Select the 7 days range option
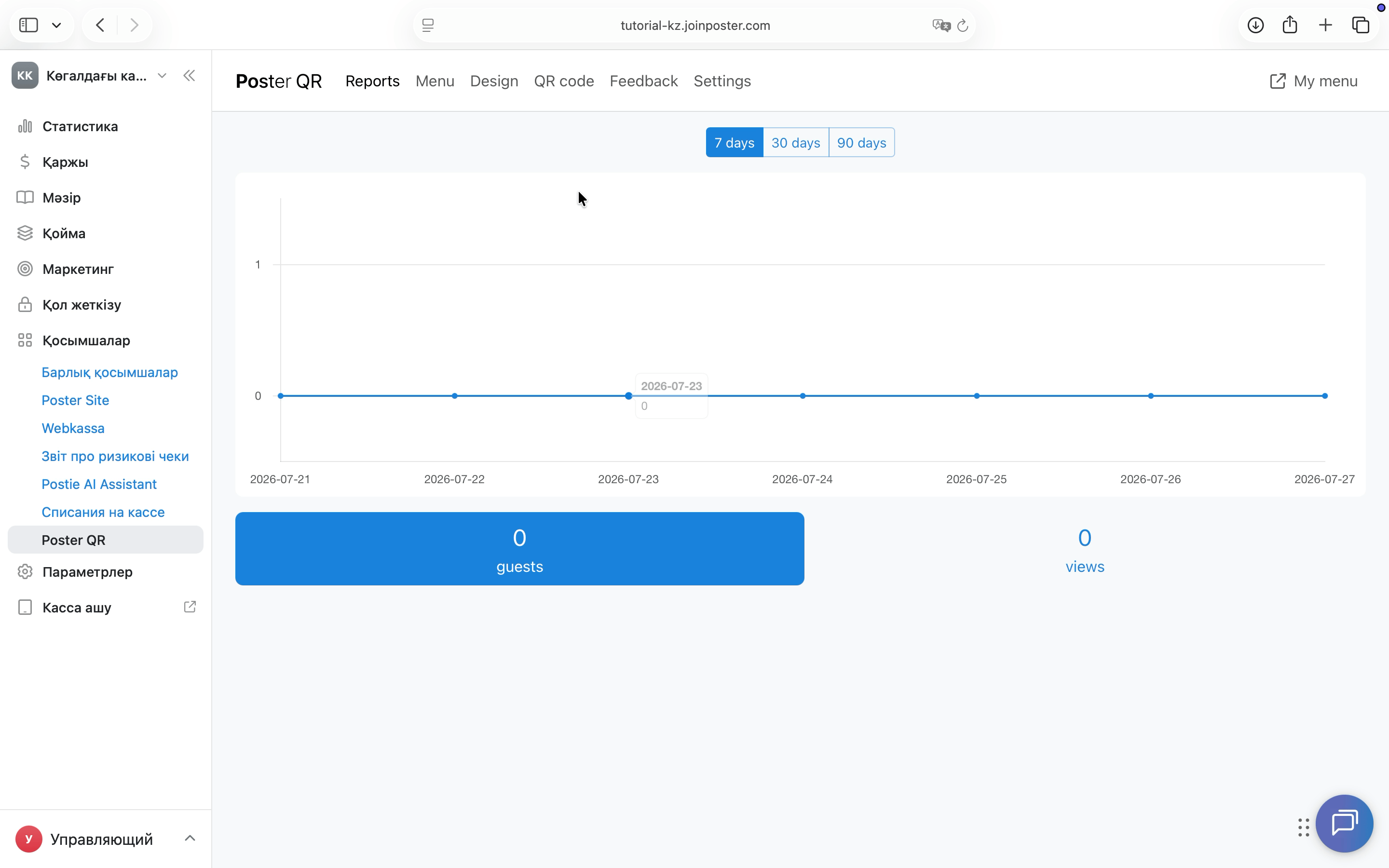The image size is (1389, 868). (734, 142)
